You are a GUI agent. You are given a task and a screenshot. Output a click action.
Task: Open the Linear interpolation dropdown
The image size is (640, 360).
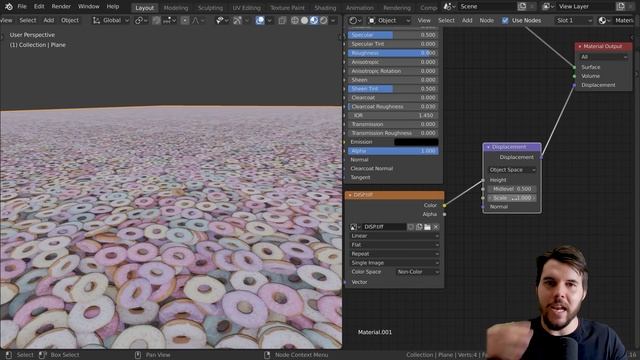pos(395,236)
